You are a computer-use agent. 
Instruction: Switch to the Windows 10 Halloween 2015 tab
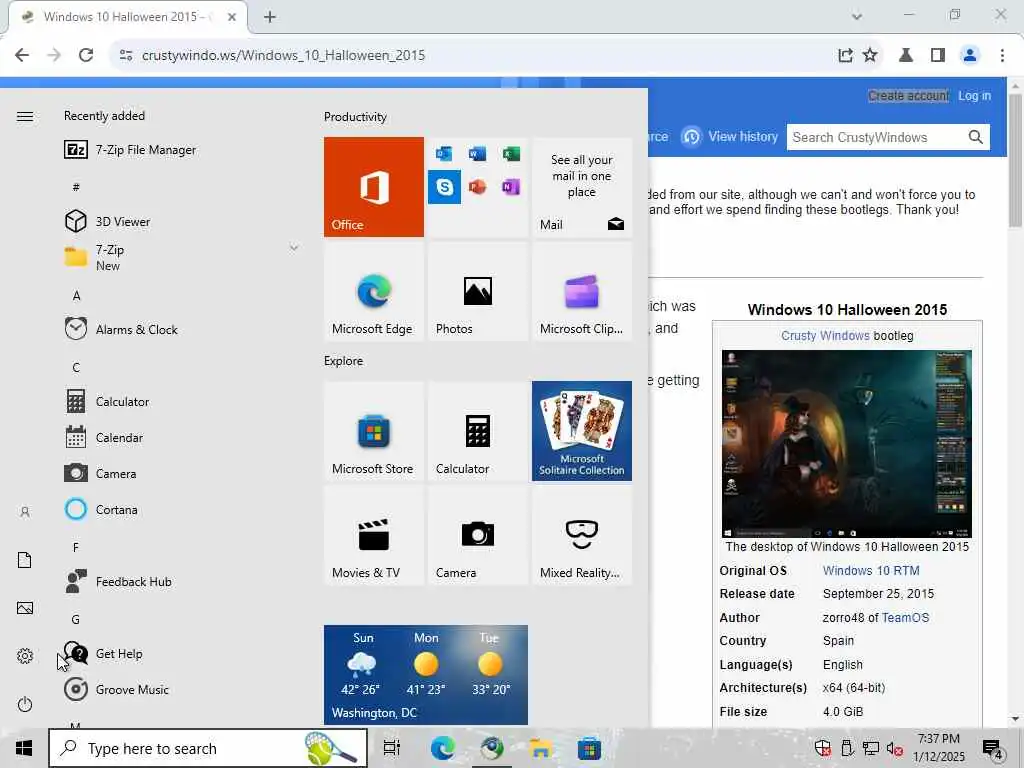[127, 17]
